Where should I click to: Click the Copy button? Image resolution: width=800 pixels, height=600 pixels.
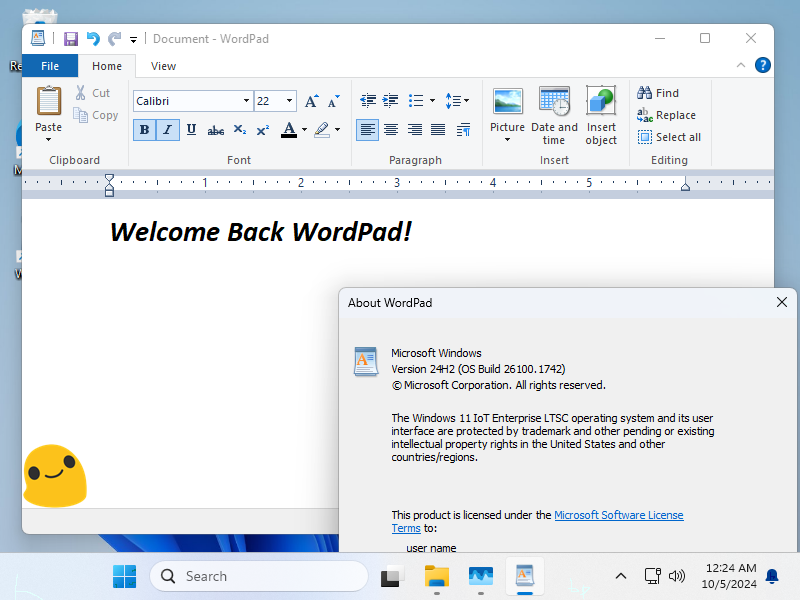point(96,115)
